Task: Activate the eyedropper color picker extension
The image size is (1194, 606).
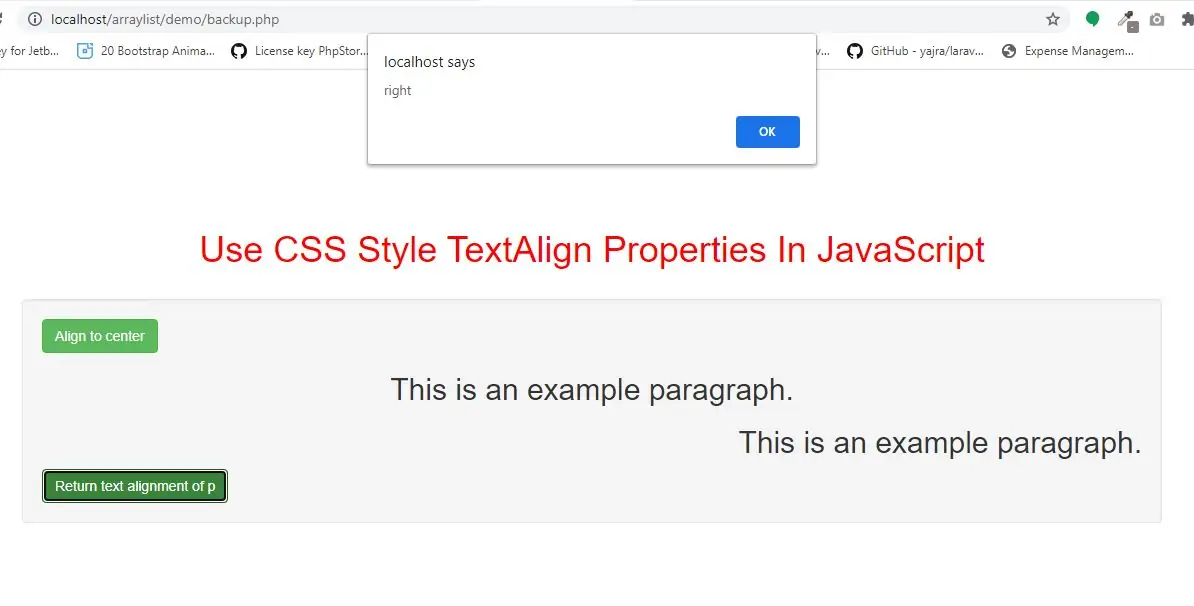Action: (1127, 21)
